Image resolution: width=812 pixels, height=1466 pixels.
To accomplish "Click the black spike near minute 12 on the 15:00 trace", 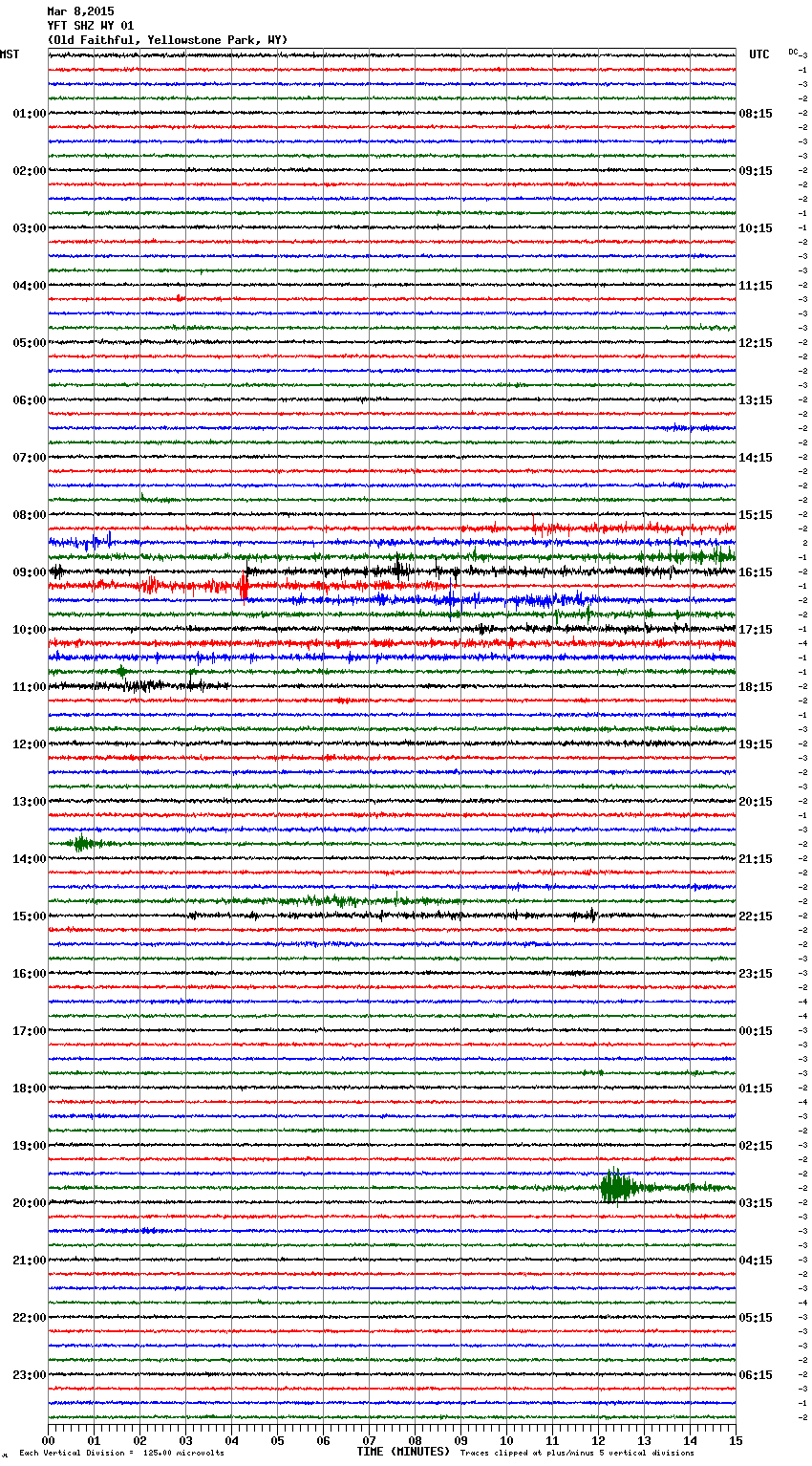I will point(593,915).
